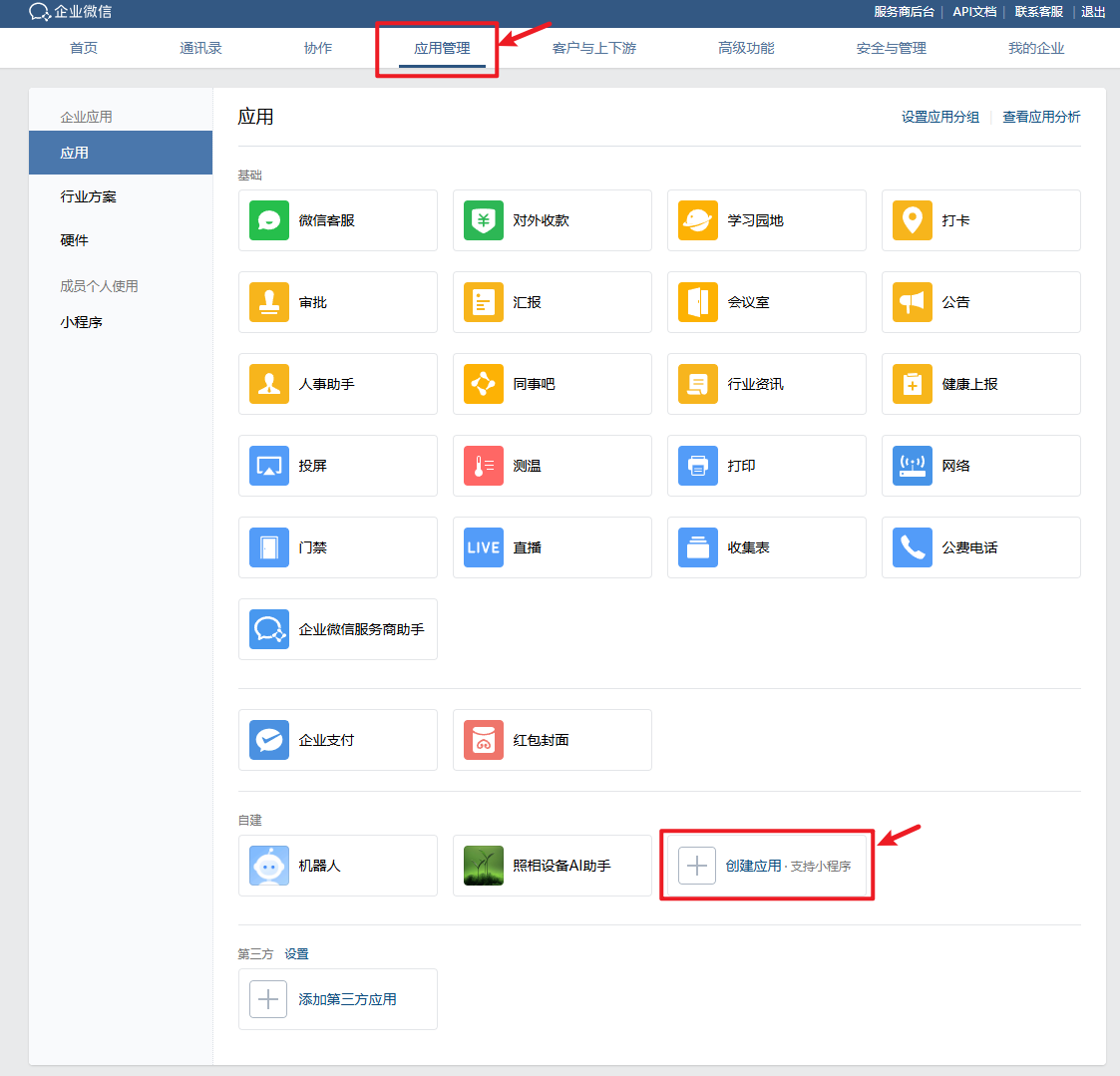Switch to the 通讯录 tab
1120x1076 pixels.
pos(200,48)
